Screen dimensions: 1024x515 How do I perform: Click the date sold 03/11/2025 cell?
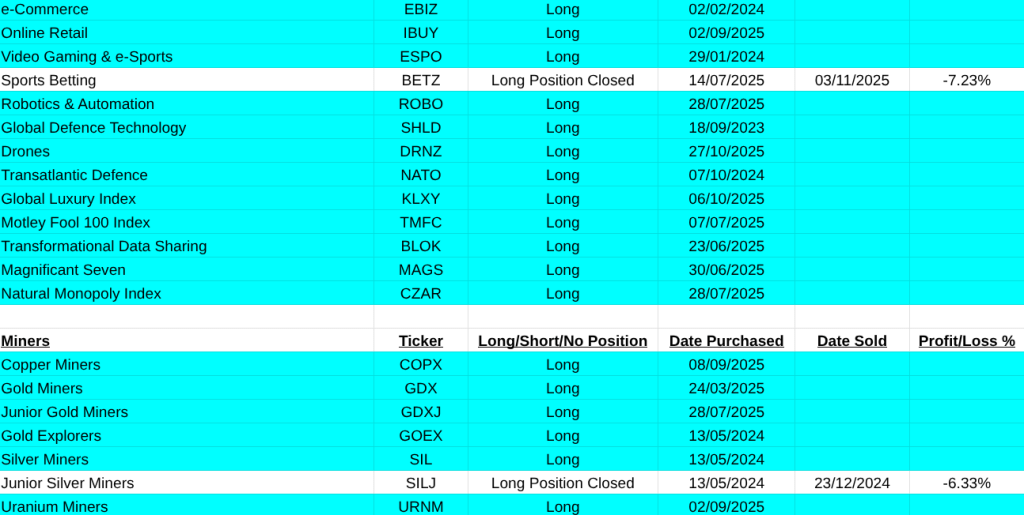pos(851,80)
